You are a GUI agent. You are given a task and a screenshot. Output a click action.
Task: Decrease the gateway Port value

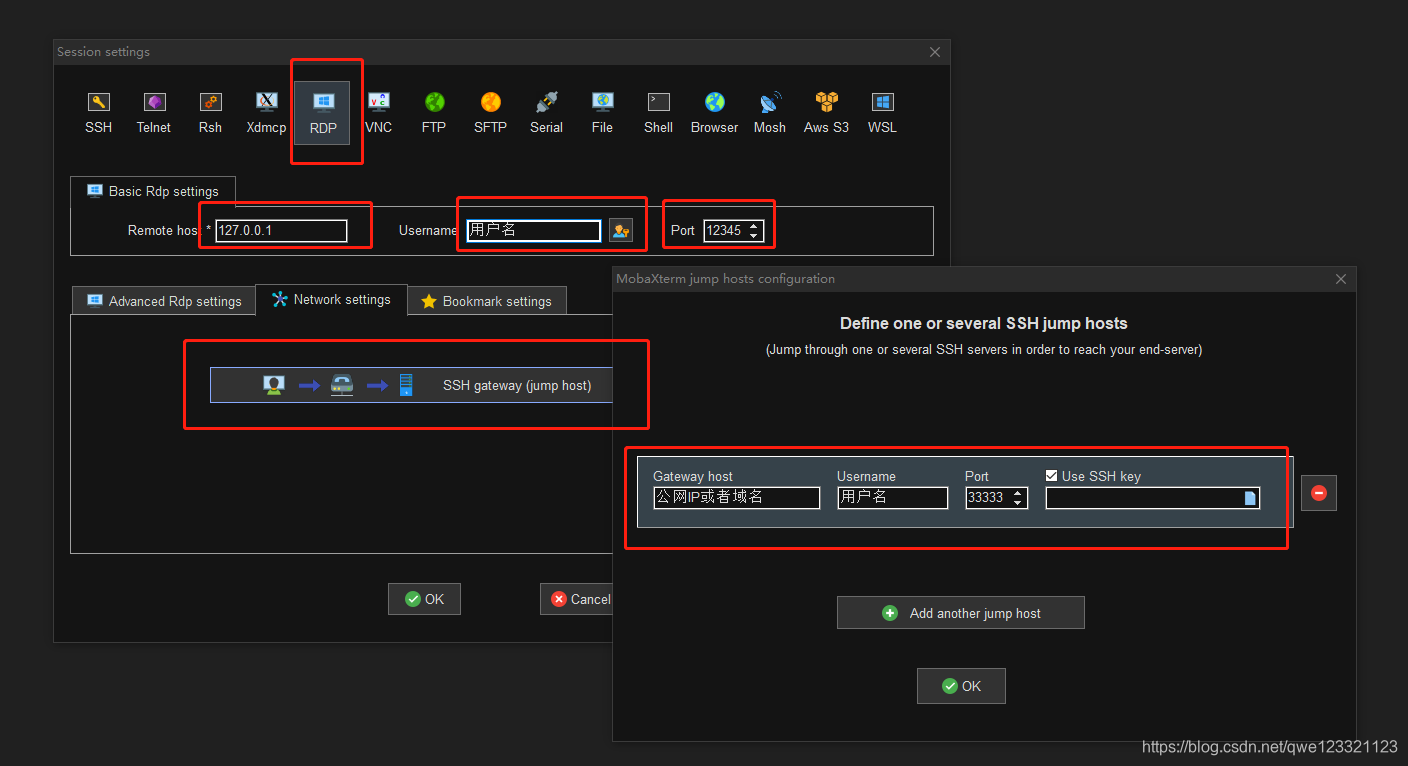click(1019, 503)
